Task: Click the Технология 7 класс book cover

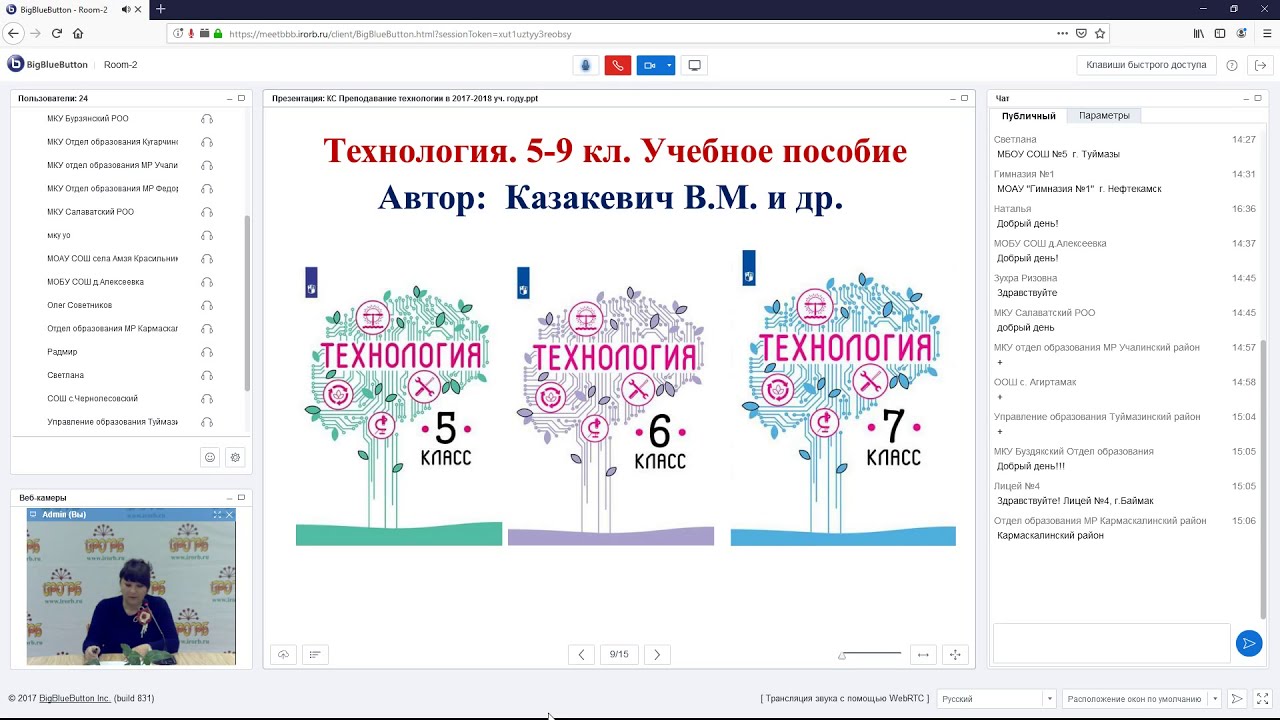Action: click(843, 398)
